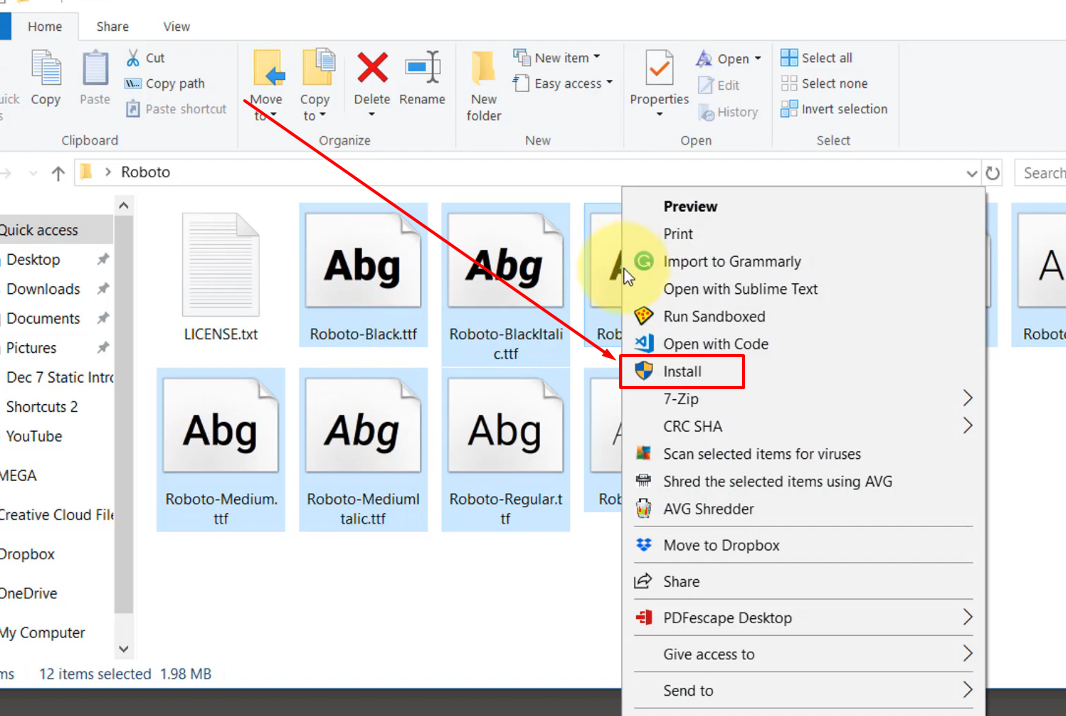The width and height of the screenshot is (1066, 716).
Task: Select the Roboto-BlackItalic.ttf font file
Action: tap(506, 284)
